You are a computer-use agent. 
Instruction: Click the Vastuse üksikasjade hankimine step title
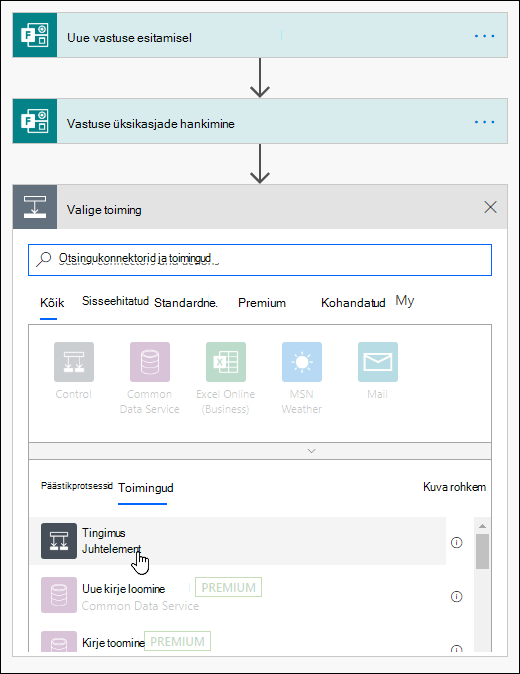click(x=150, y=124)
